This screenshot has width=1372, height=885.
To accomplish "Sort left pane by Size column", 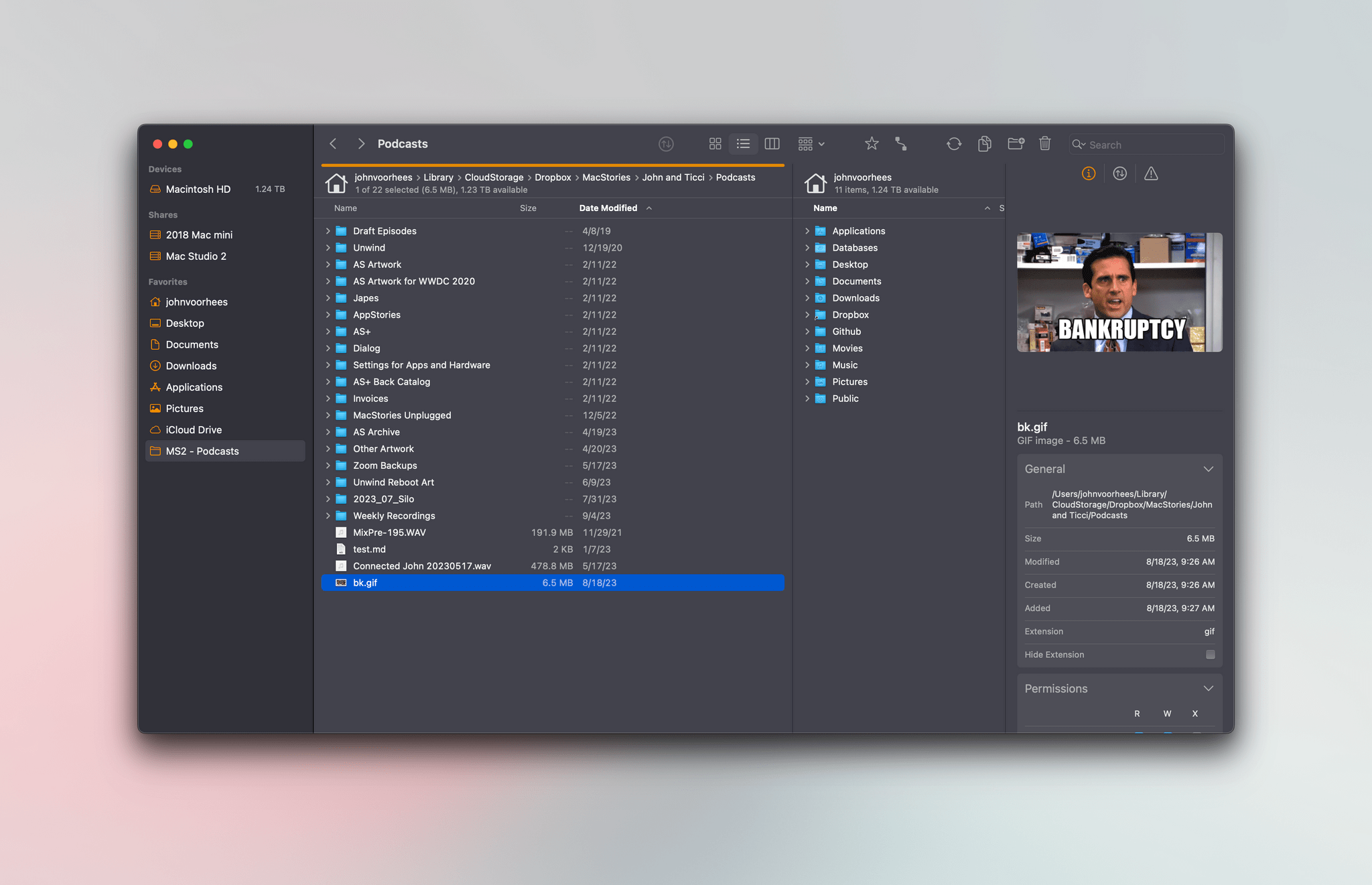I will point(528,208).
